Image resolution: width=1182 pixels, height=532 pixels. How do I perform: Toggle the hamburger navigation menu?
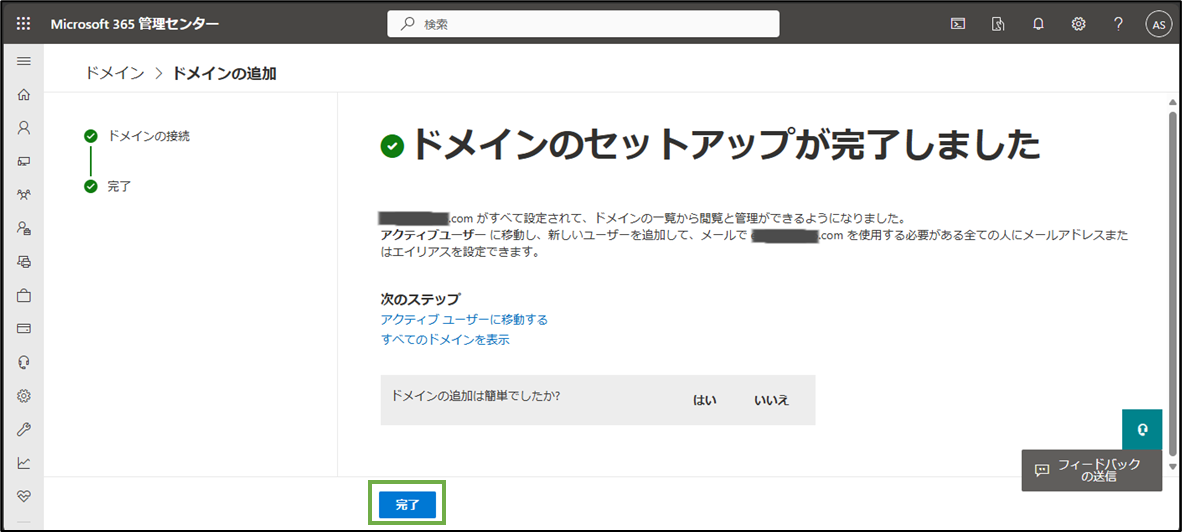[x=23, y=61]
